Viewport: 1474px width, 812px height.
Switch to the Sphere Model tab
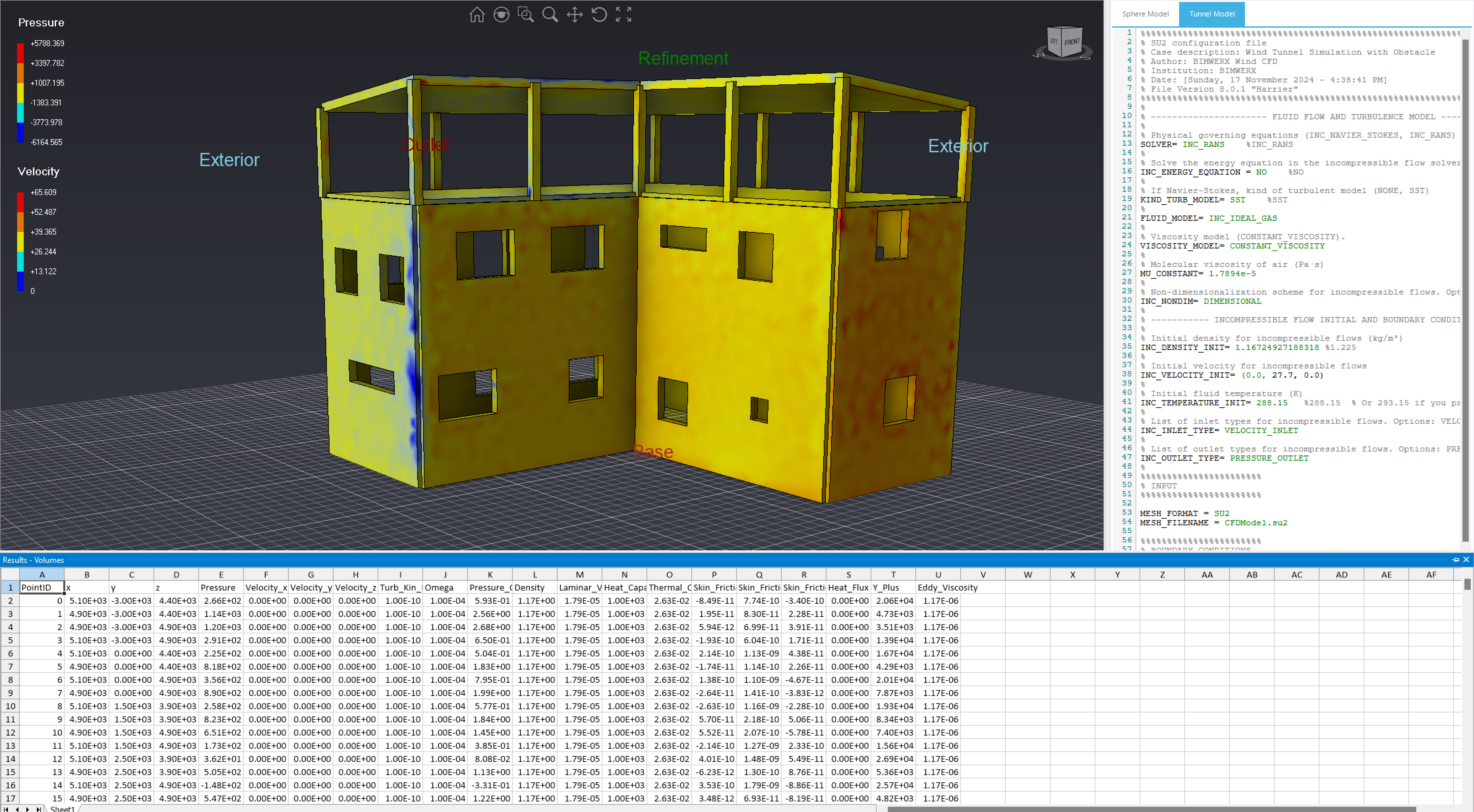click(x=1145, y=14)
